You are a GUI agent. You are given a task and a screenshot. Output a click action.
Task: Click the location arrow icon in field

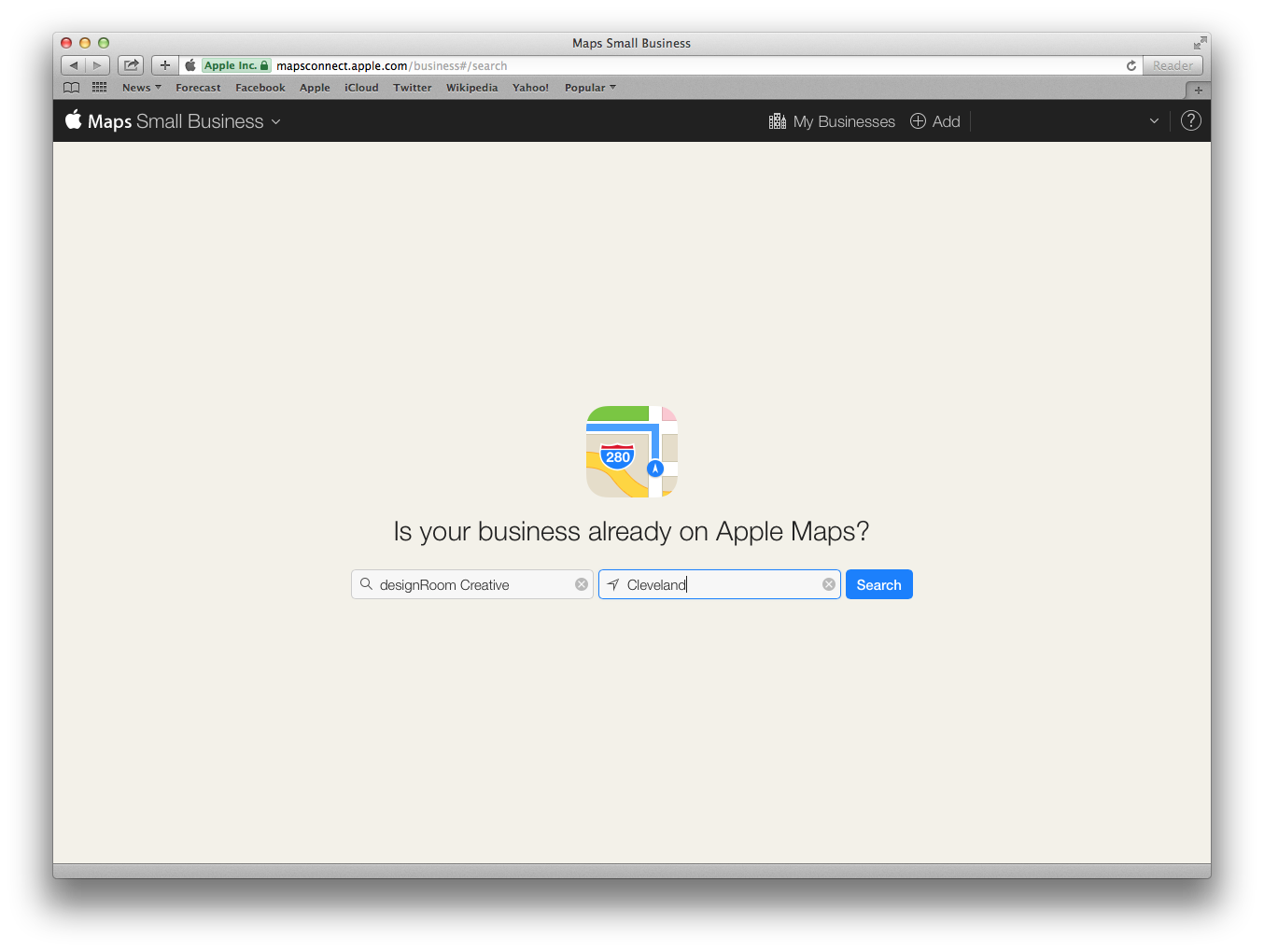[x=613, y=584]
